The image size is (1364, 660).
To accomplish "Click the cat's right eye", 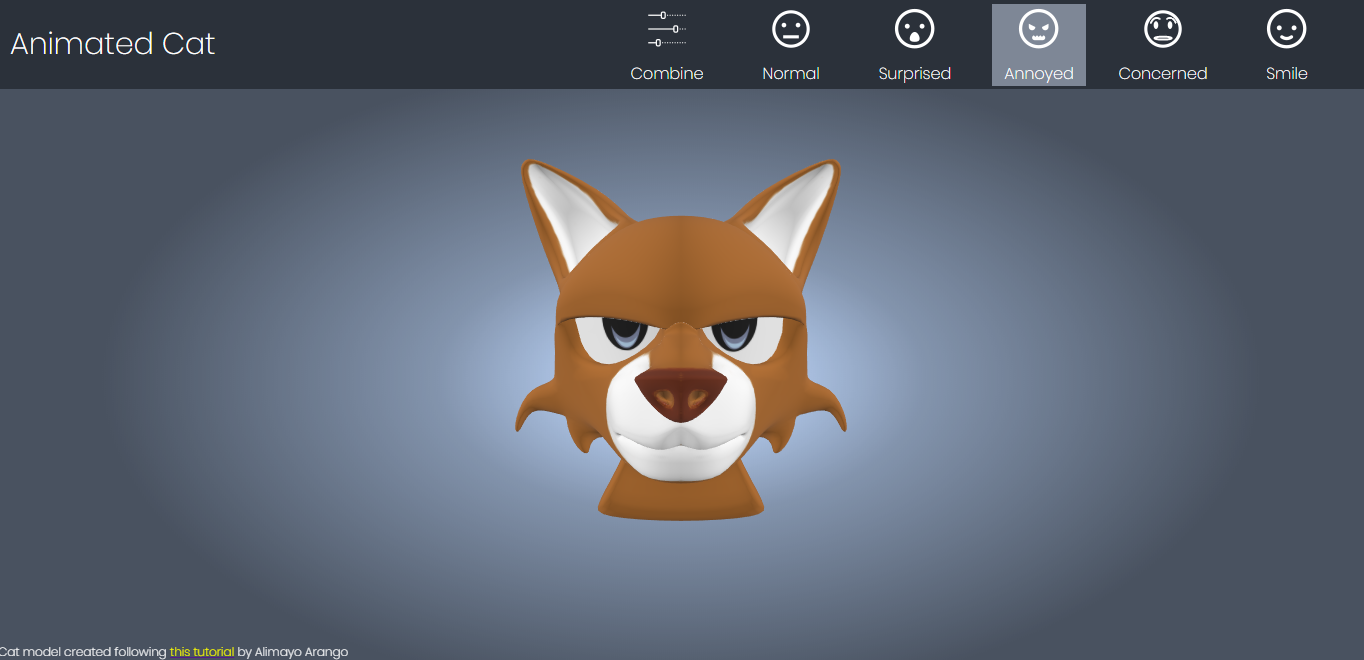I will point(735,332).
